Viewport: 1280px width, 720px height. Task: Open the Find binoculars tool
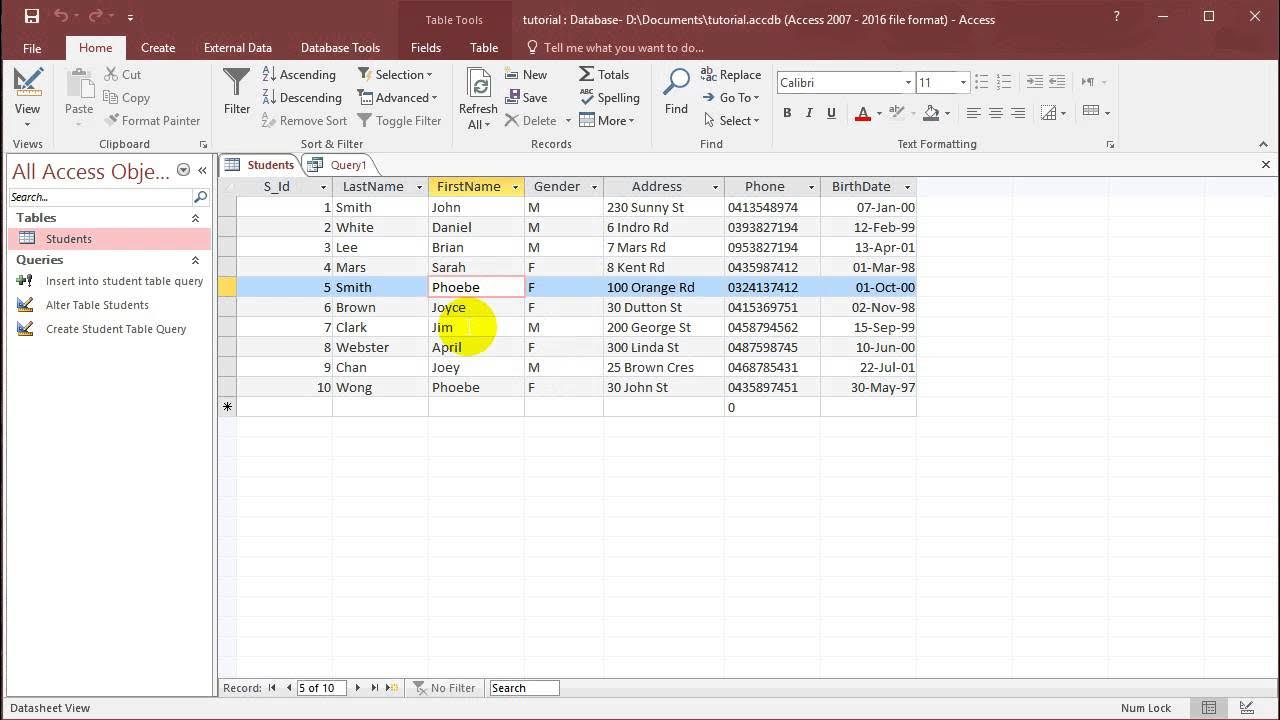pyautogui.click(x=676, y=83)
